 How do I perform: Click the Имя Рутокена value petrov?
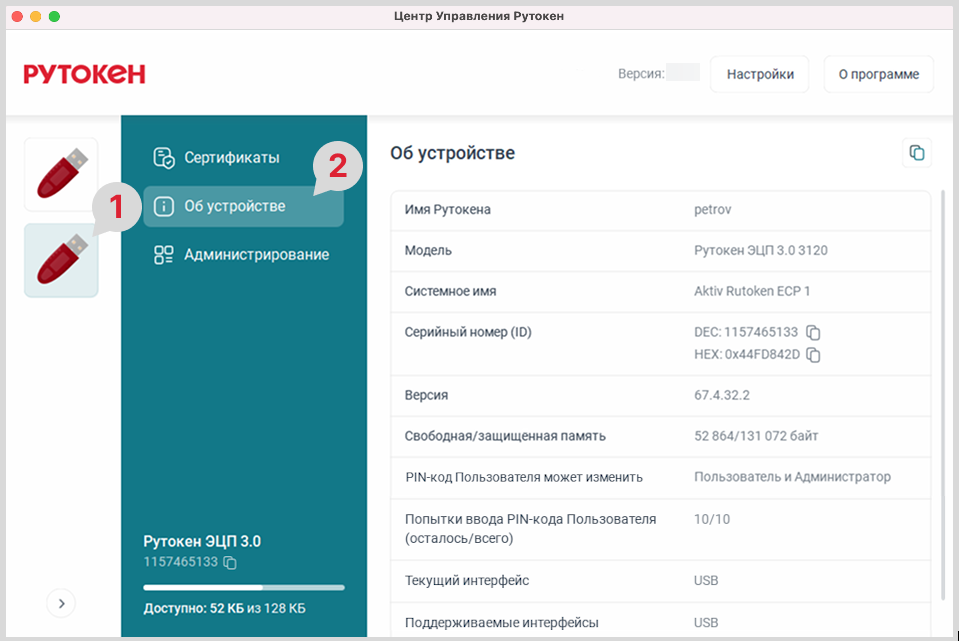[712, 210]
